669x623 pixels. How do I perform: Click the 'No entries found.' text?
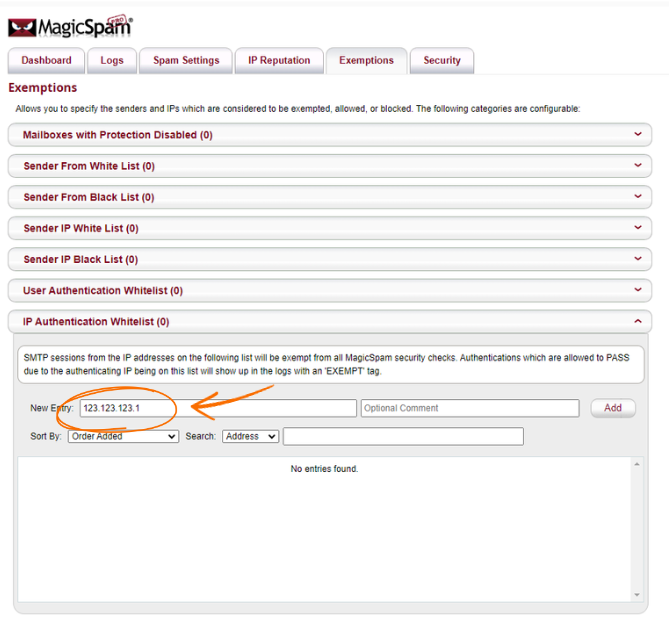pyautogui.click(x=324, y=469)
